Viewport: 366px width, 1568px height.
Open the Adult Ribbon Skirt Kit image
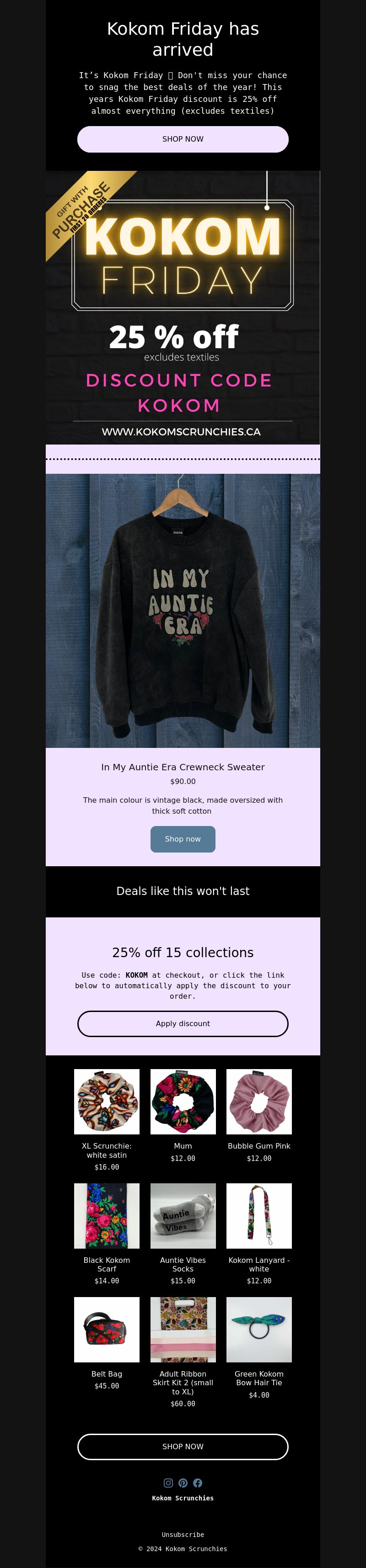[x=183, y=1330]
